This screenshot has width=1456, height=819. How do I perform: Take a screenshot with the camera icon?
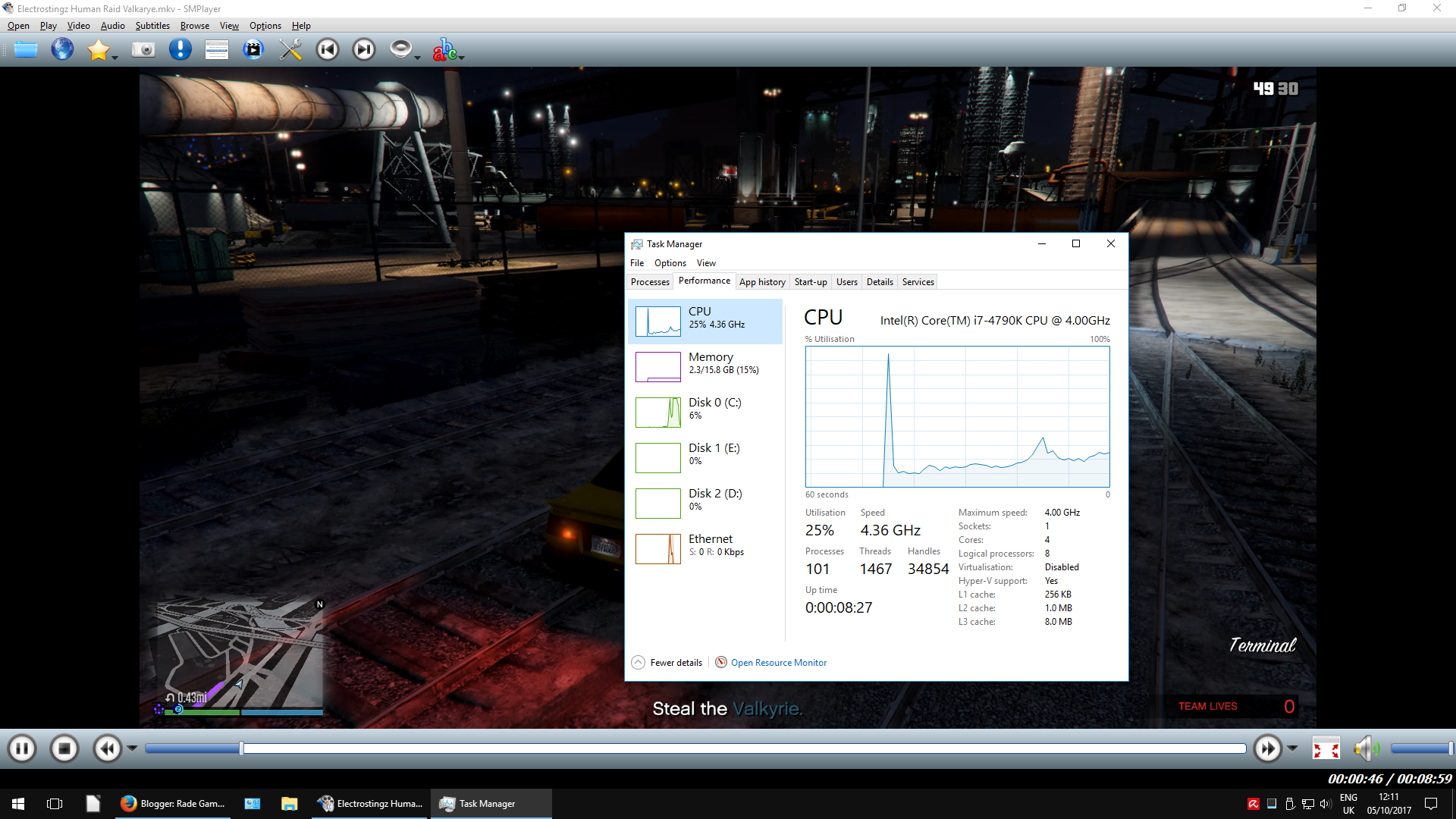click(143, 50)
